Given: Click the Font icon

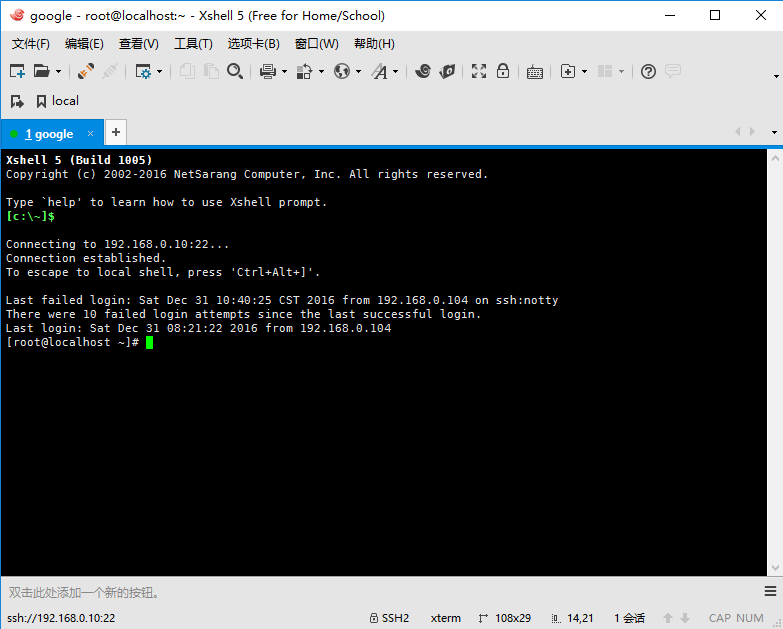Looking at the screenshot, I should (380, 71).
